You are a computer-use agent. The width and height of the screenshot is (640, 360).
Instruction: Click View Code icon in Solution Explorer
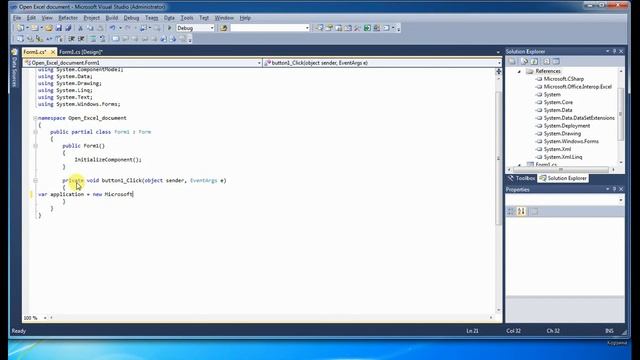pyautogui.click(x=547, y=61)
